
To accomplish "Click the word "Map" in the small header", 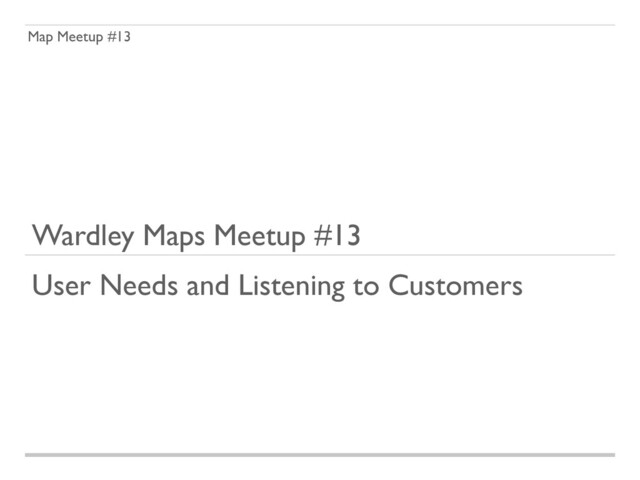I will [x=40, y=38].
